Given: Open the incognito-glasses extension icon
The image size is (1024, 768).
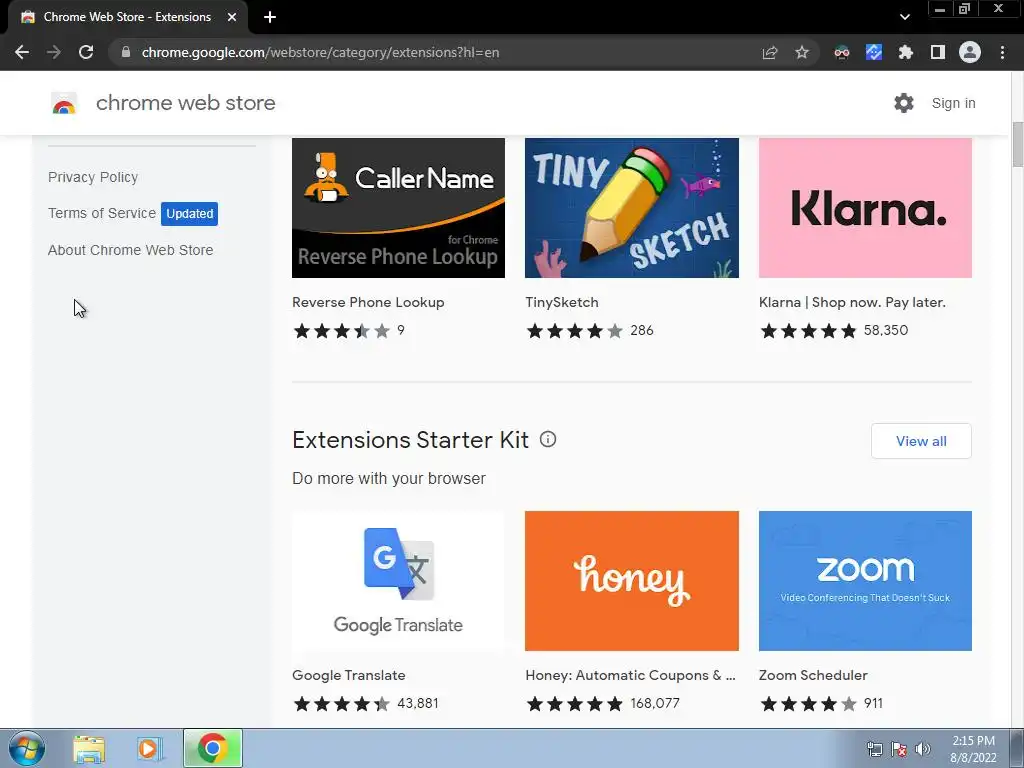Looking at the screenshot, I should pyautogui.click(x=842, y=52).
